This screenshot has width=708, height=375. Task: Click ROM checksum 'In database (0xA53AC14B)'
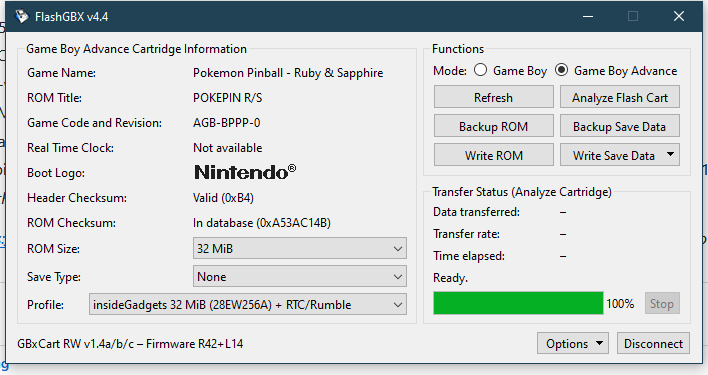point(262,223)
